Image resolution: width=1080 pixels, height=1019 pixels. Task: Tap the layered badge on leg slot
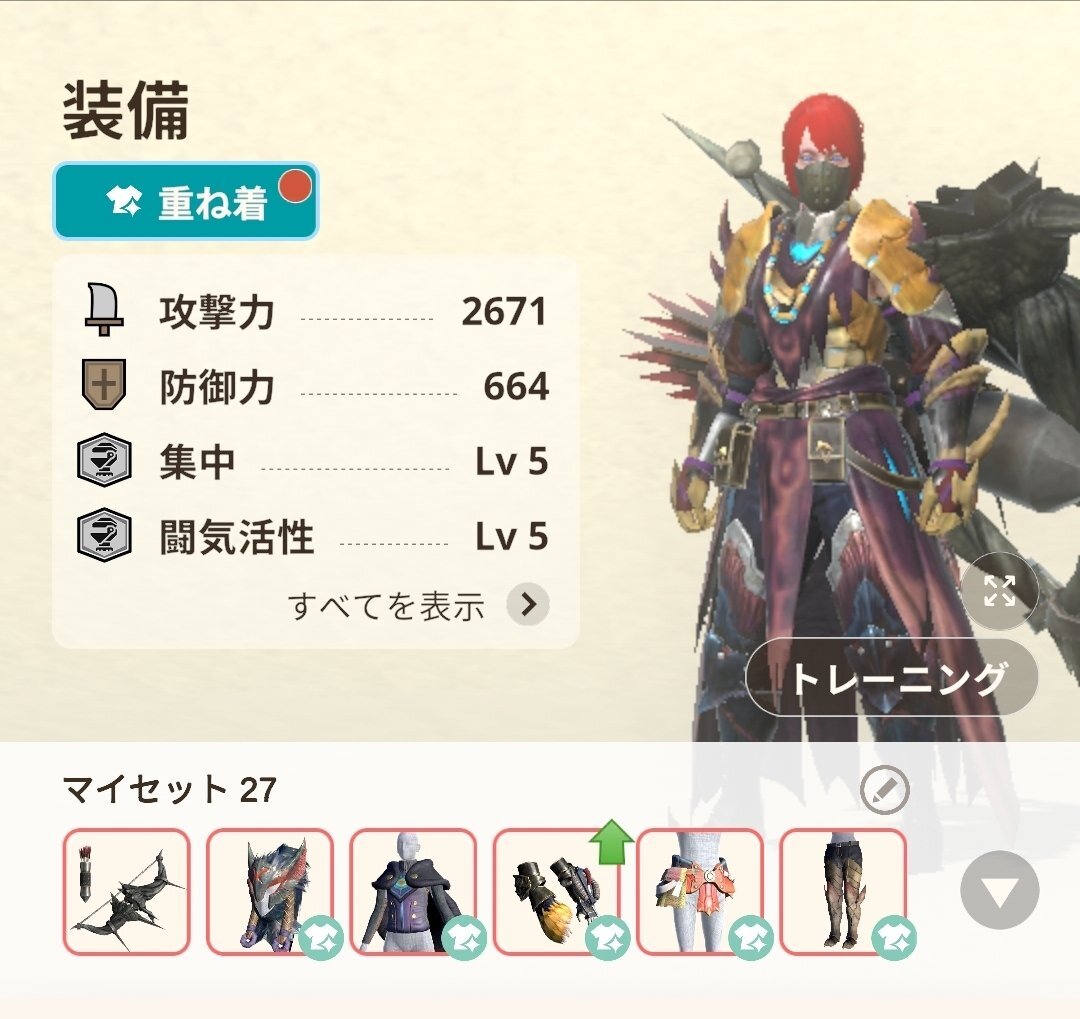[x=894, y=938]
